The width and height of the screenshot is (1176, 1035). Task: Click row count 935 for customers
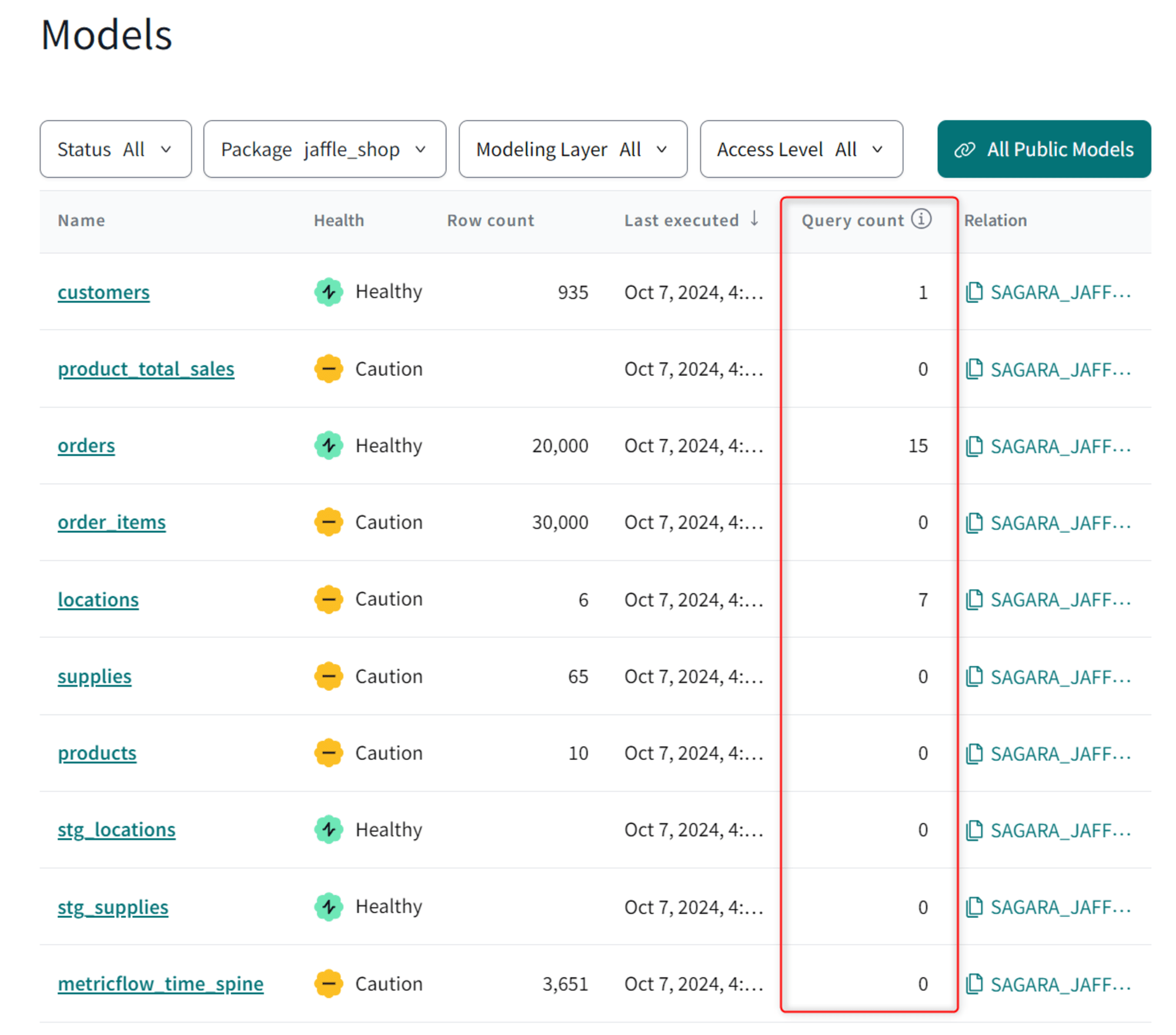click(573, 292)
